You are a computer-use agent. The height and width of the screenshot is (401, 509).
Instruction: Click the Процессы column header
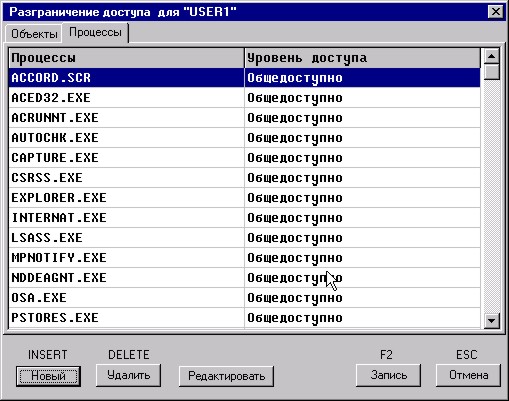[126, 58]
